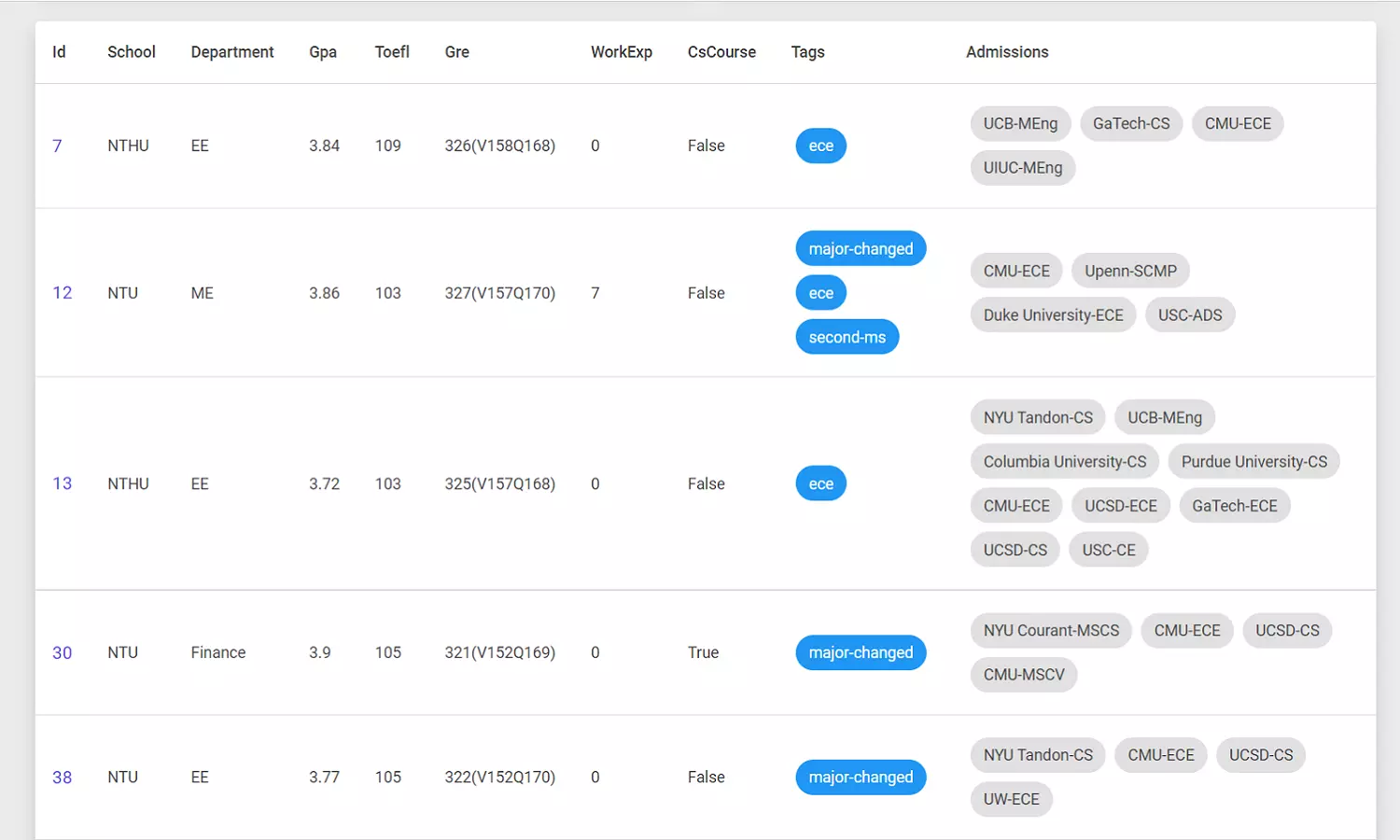Click the USC-ADS admission chip
1400x840 pixels.
[x=1189, y=315]
